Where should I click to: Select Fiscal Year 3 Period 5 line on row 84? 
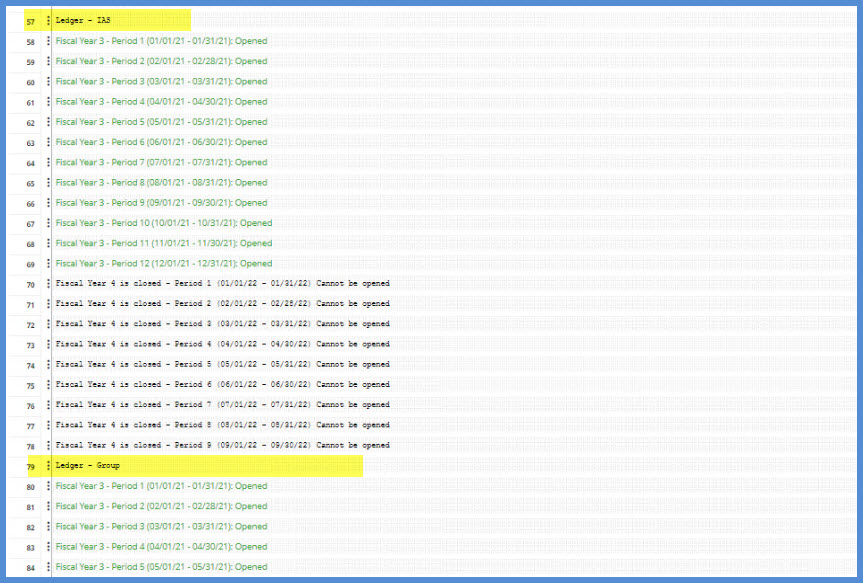161,567
